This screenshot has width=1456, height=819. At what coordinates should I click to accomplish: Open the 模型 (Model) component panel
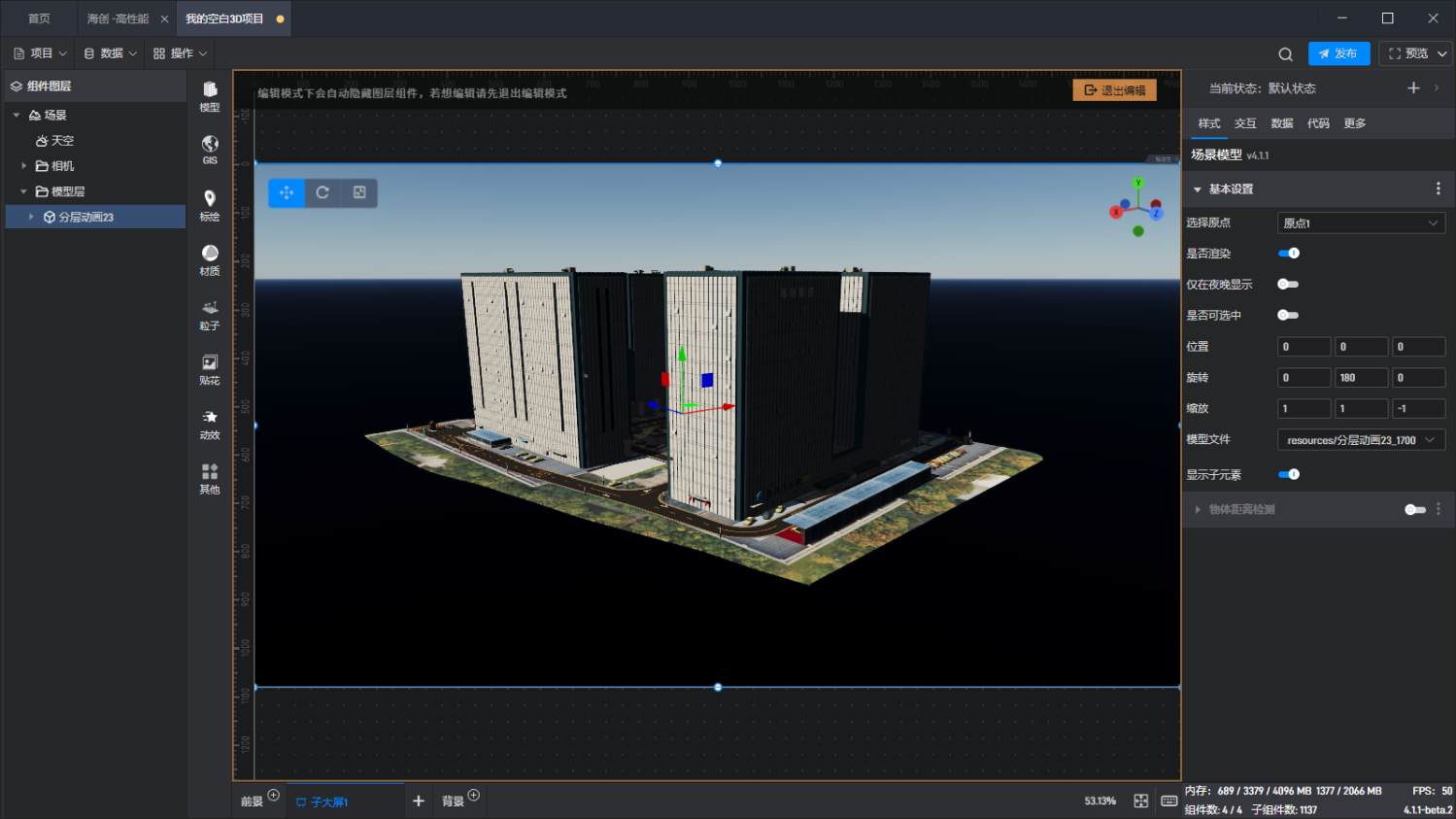(210, 95)
